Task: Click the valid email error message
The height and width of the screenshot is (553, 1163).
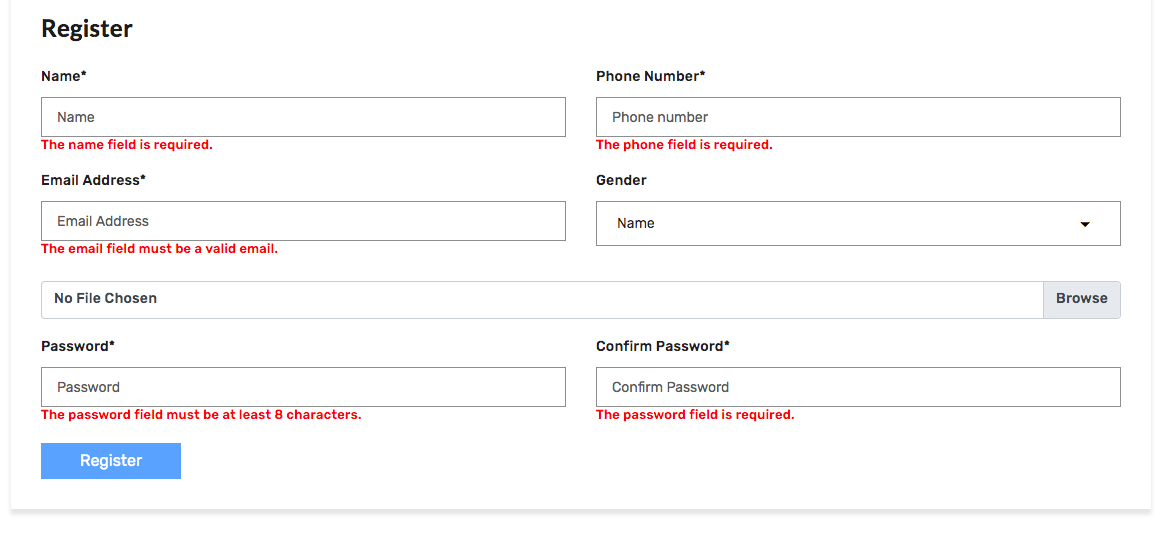Action: (x=159, y=249)
